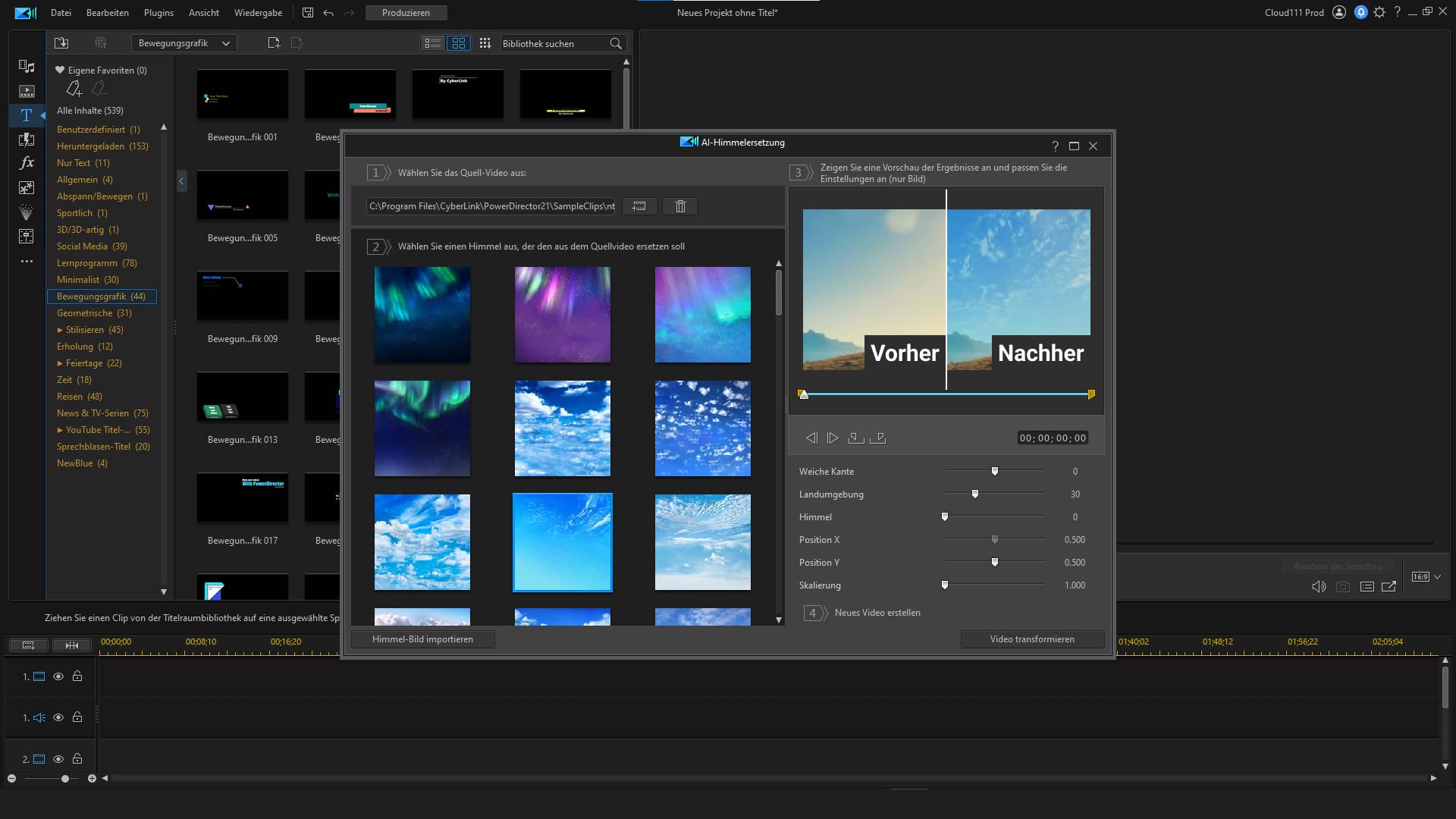Click Himmel-Bild importieren button
Screen dimensions: 1456x819
422,639
